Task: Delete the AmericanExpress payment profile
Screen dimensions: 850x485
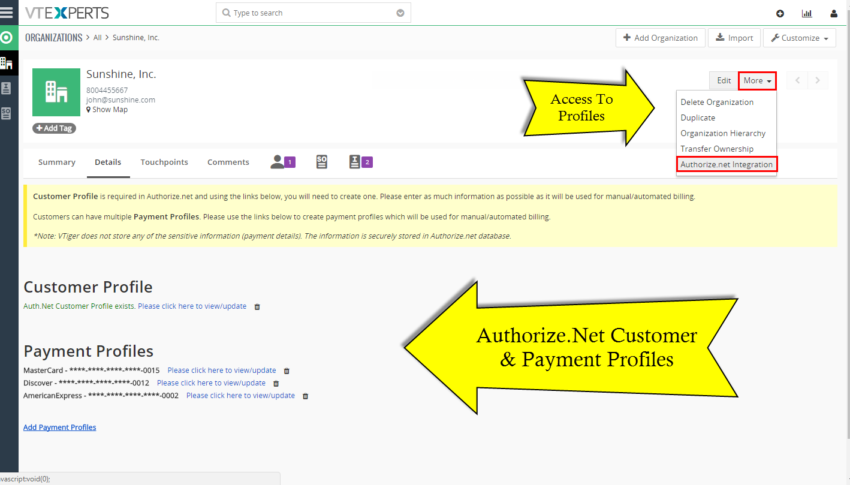Action: coord(305,396)
